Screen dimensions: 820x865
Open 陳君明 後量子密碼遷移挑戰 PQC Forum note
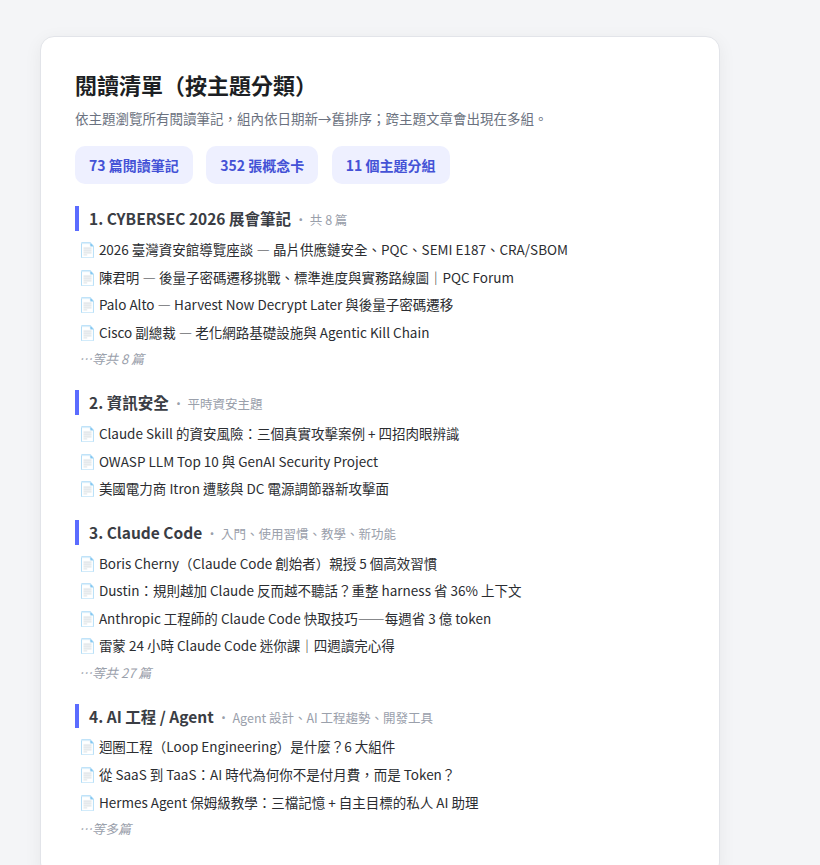pyautogui.click(x=306, y=278)
